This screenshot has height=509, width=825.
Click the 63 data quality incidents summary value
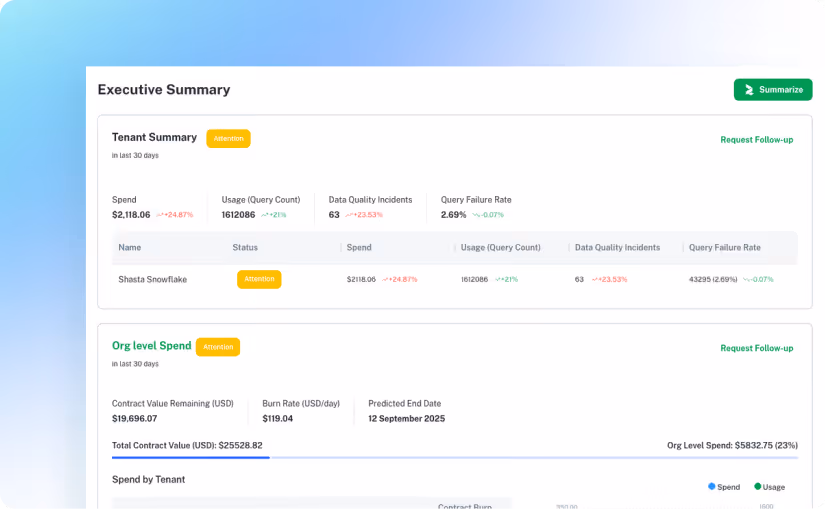click(x=334, y=215)
